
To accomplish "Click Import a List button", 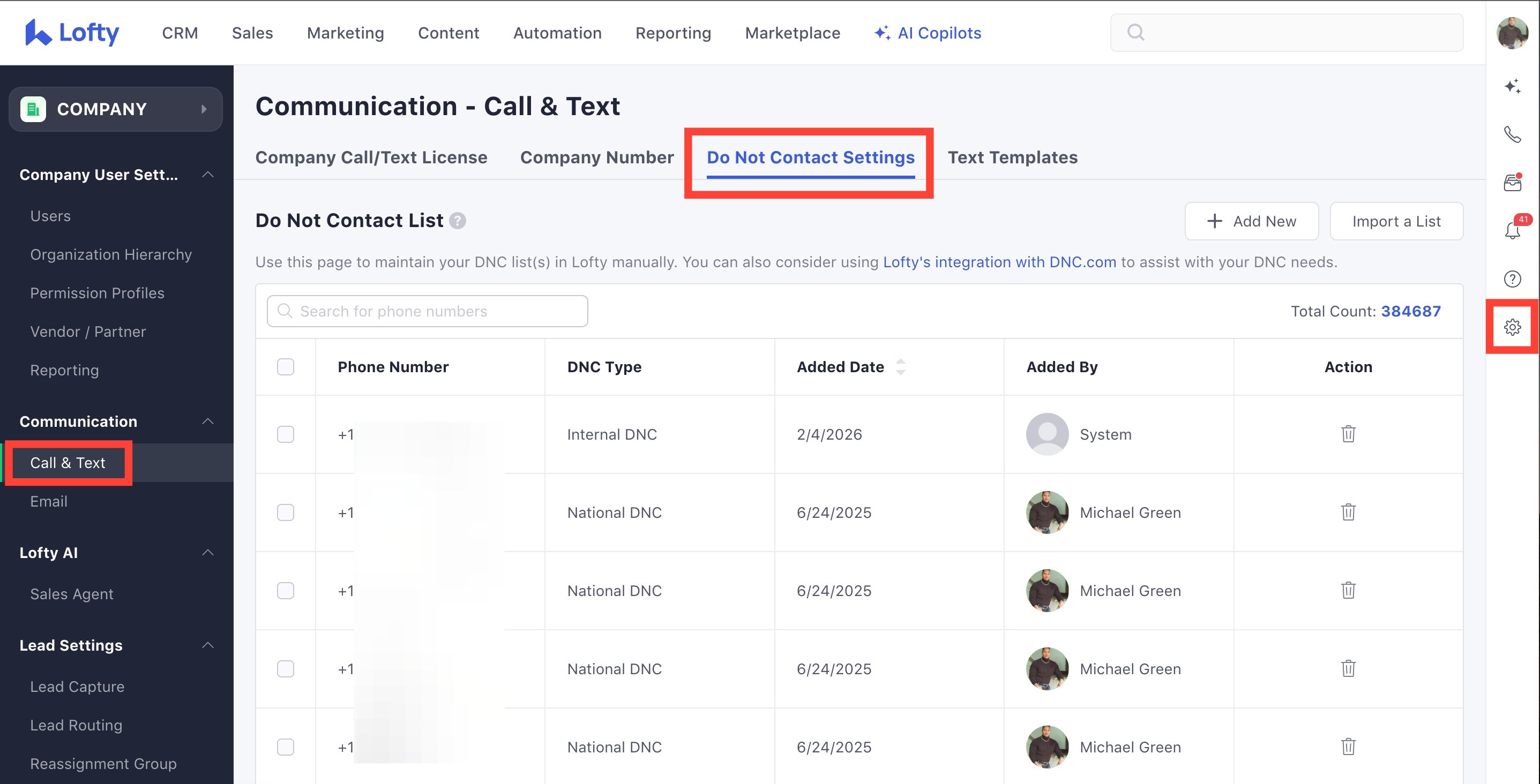I will (1396, 221).
